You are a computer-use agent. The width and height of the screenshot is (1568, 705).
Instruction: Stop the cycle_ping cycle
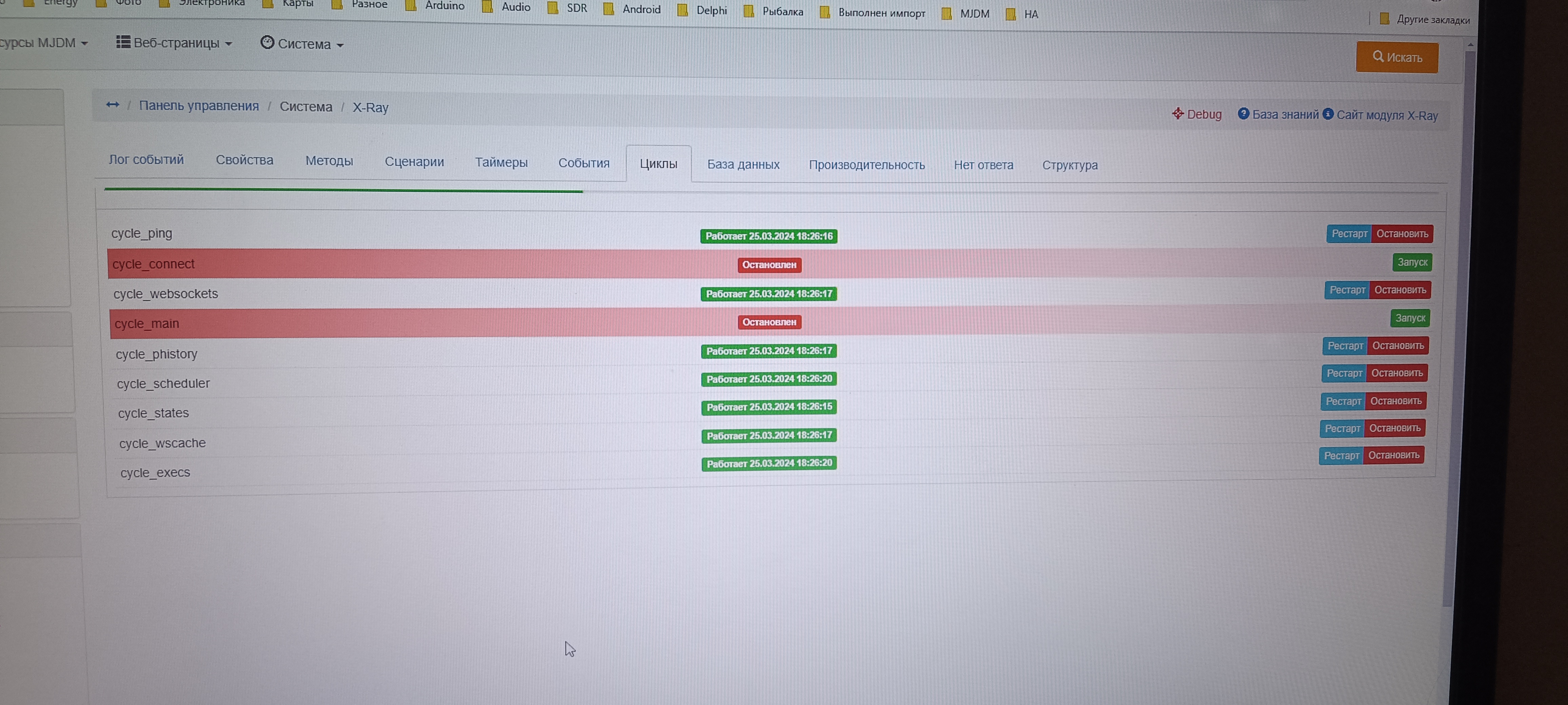click(x=1402, y=234)
